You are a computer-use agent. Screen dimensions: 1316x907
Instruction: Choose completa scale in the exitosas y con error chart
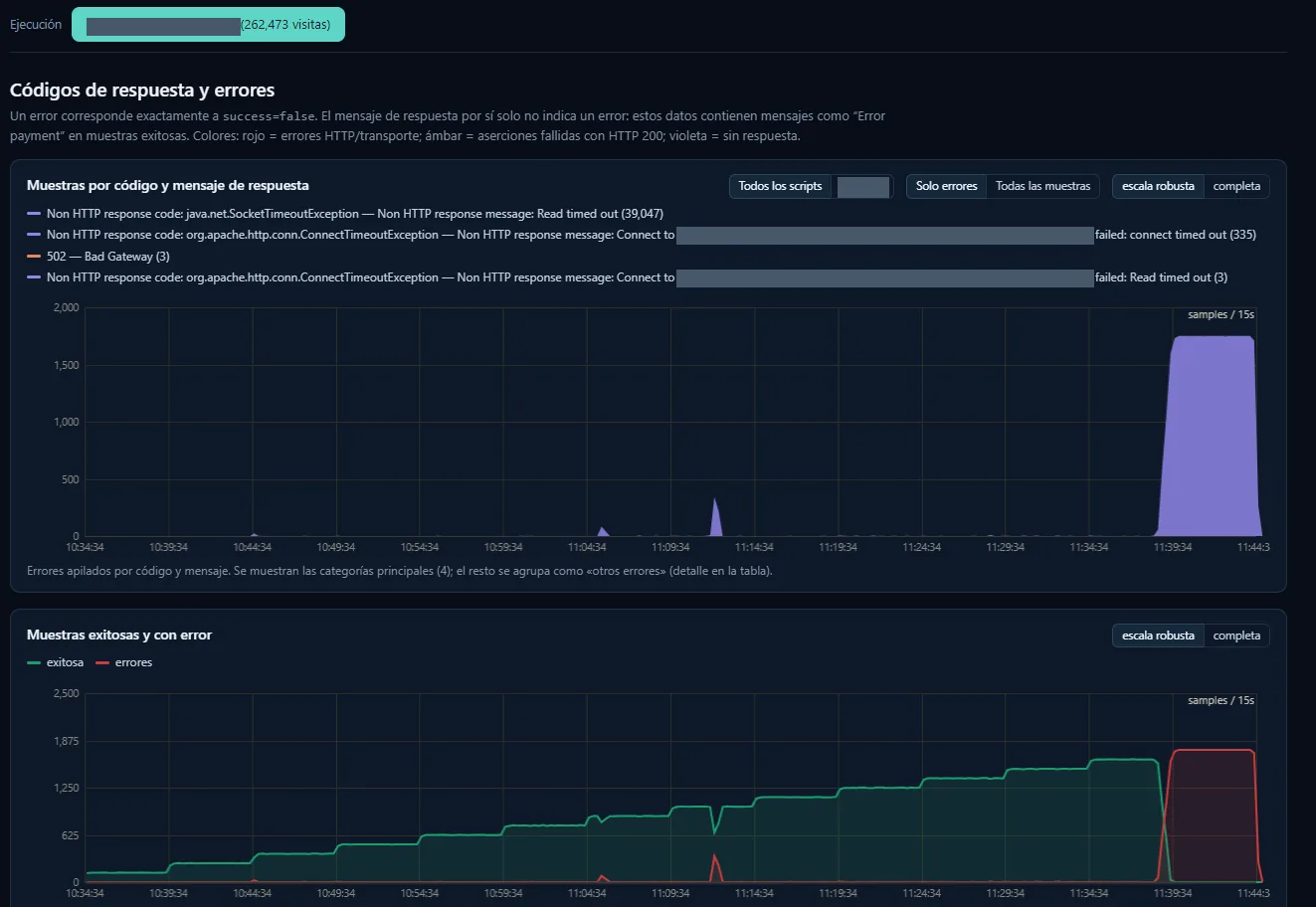click(x=1236, y=635)
